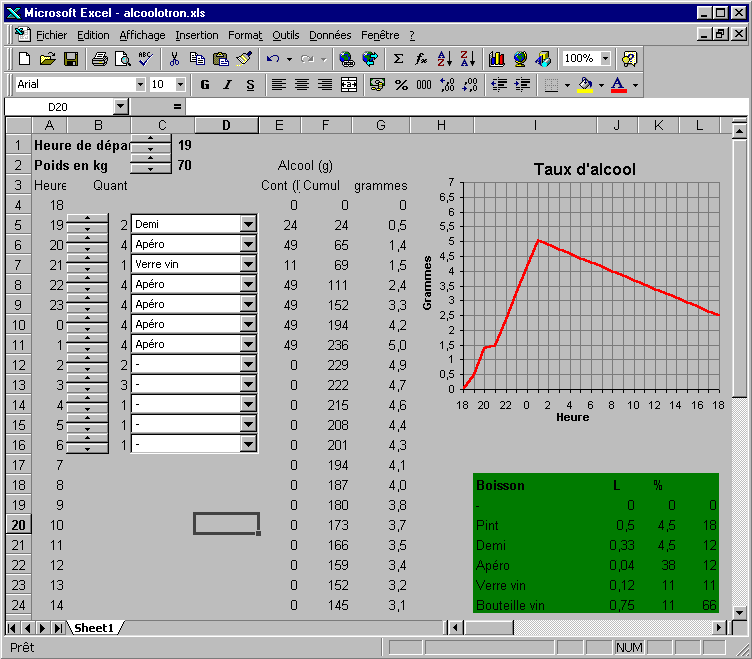Go to the first sheet tab arrow
The image size is (752, 659).
(x=12, y=628)
